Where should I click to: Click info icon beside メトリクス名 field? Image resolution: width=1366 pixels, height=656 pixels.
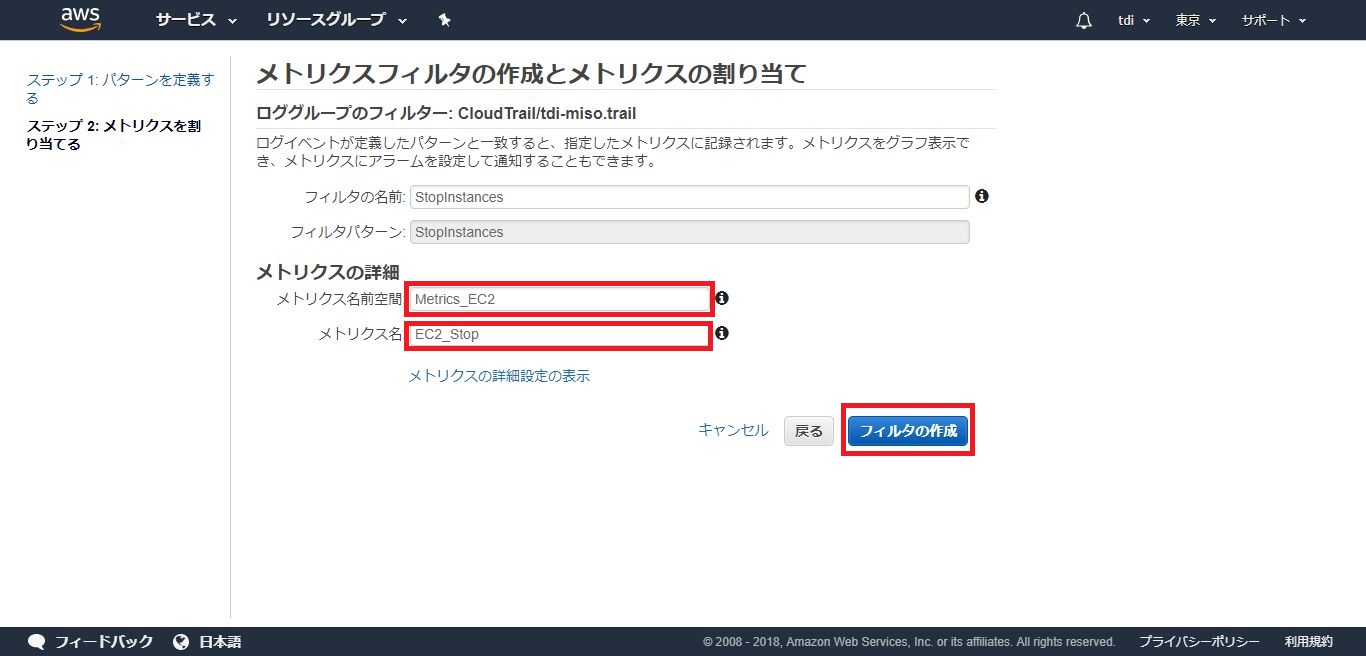[722, 333]
